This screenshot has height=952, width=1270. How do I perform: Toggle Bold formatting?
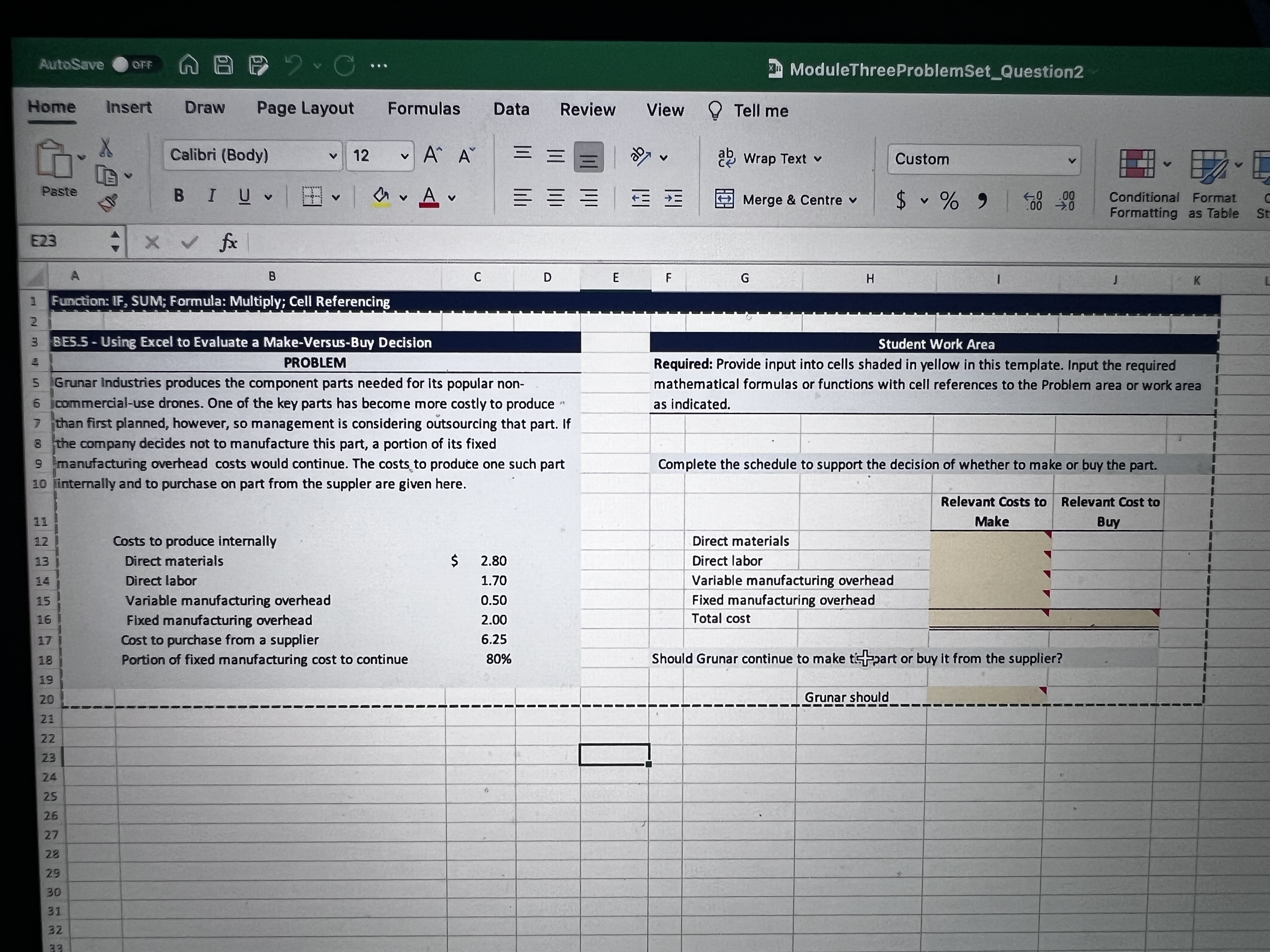click(x=179, y=196)
